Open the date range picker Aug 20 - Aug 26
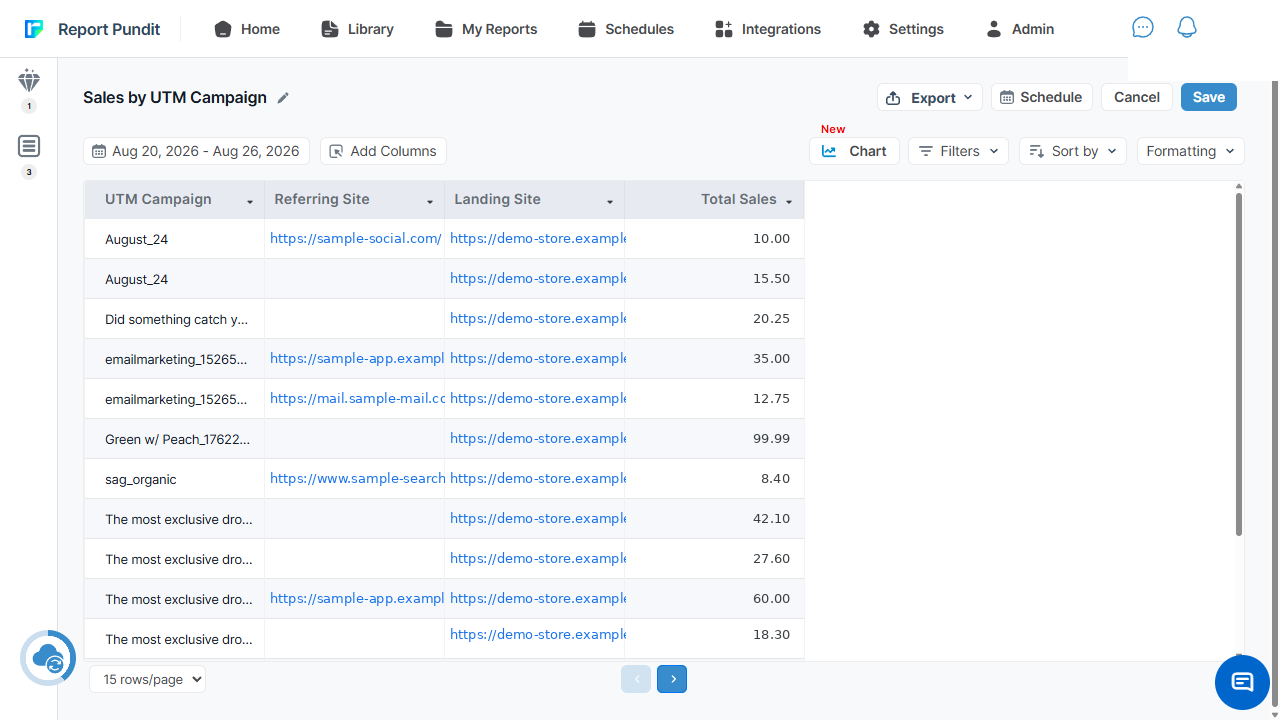1280x720 pixels. 196,151
